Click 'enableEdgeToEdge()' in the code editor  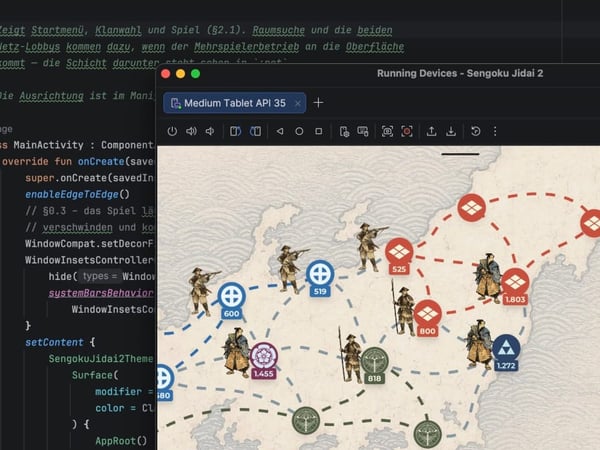coord(77,194)
